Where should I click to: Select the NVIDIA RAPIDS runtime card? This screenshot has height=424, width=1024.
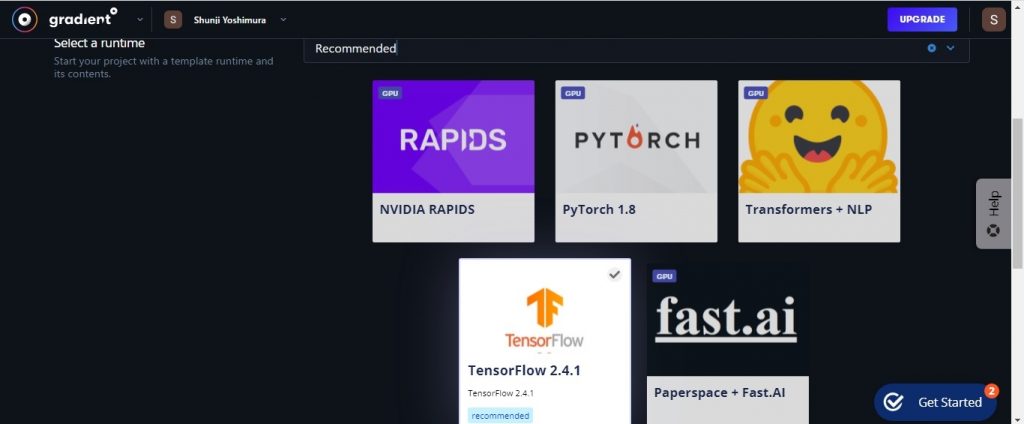tap(453, 161)
